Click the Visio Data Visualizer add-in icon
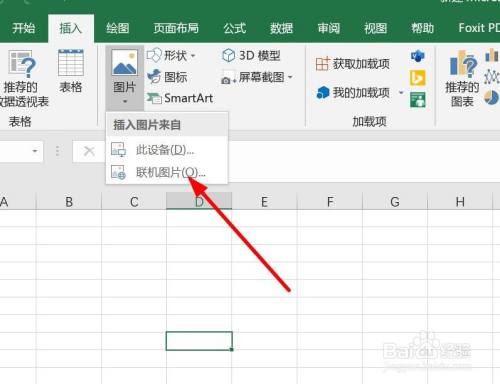The image size is (500, 384). [x=418, y=56]
